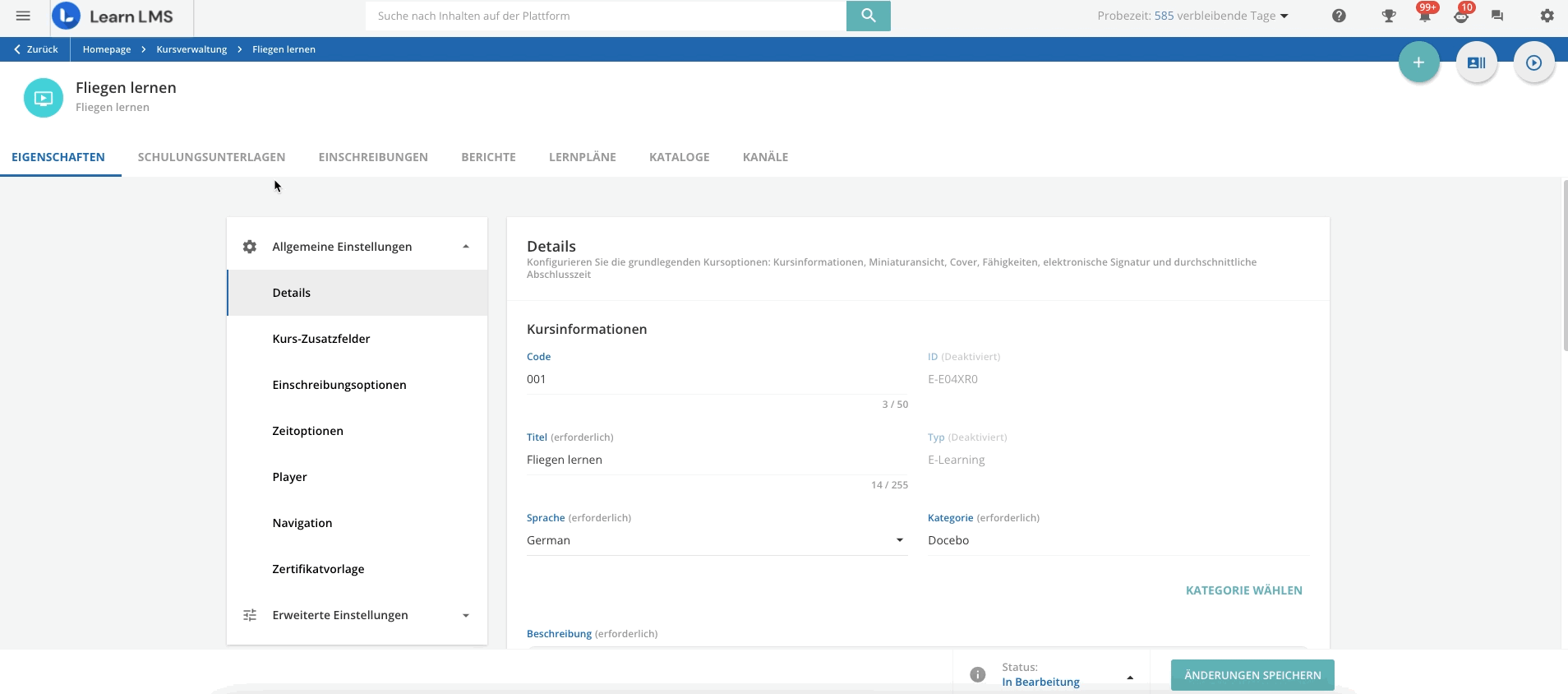Click KATEGORIE WÄHLEN
Viewport: 1568px width, 694px height.
(x=1243, y=590)
